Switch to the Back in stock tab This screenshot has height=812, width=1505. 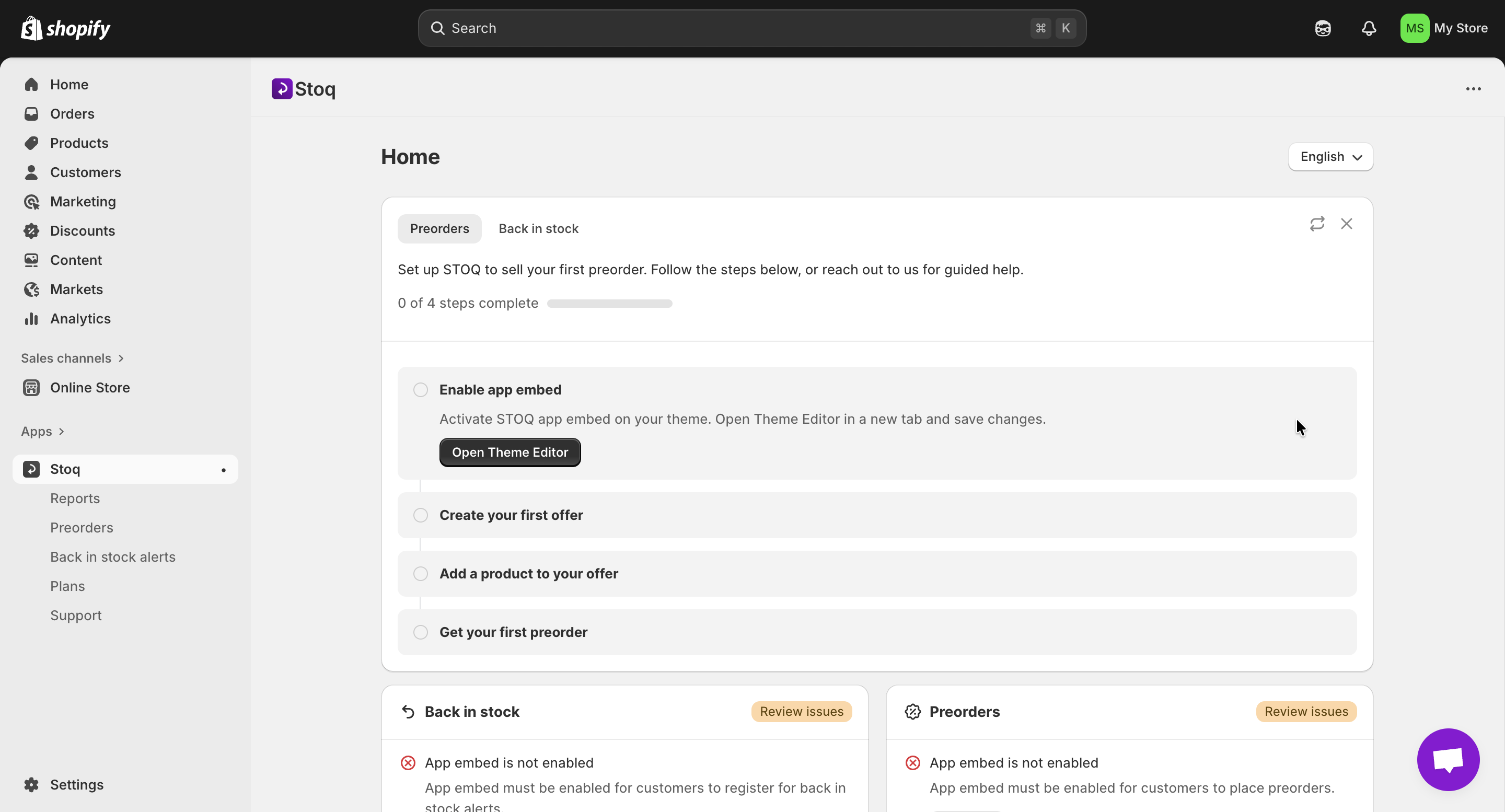point(538,228)
